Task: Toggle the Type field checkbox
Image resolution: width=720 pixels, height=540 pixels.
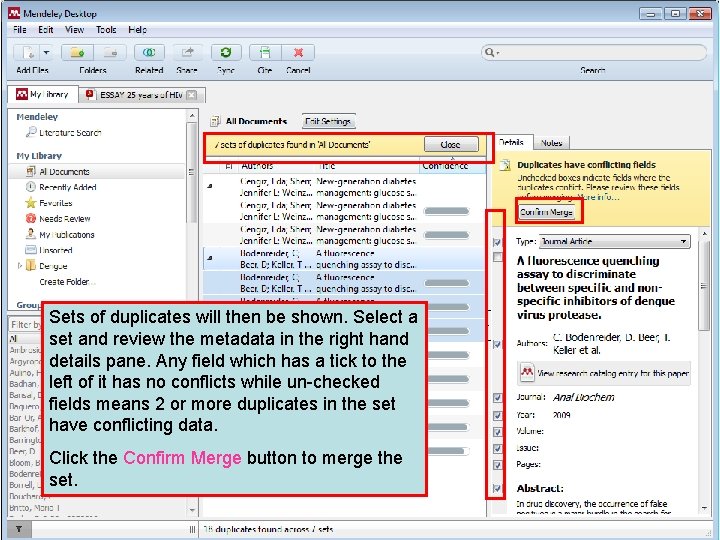Action: click(497, 242)
